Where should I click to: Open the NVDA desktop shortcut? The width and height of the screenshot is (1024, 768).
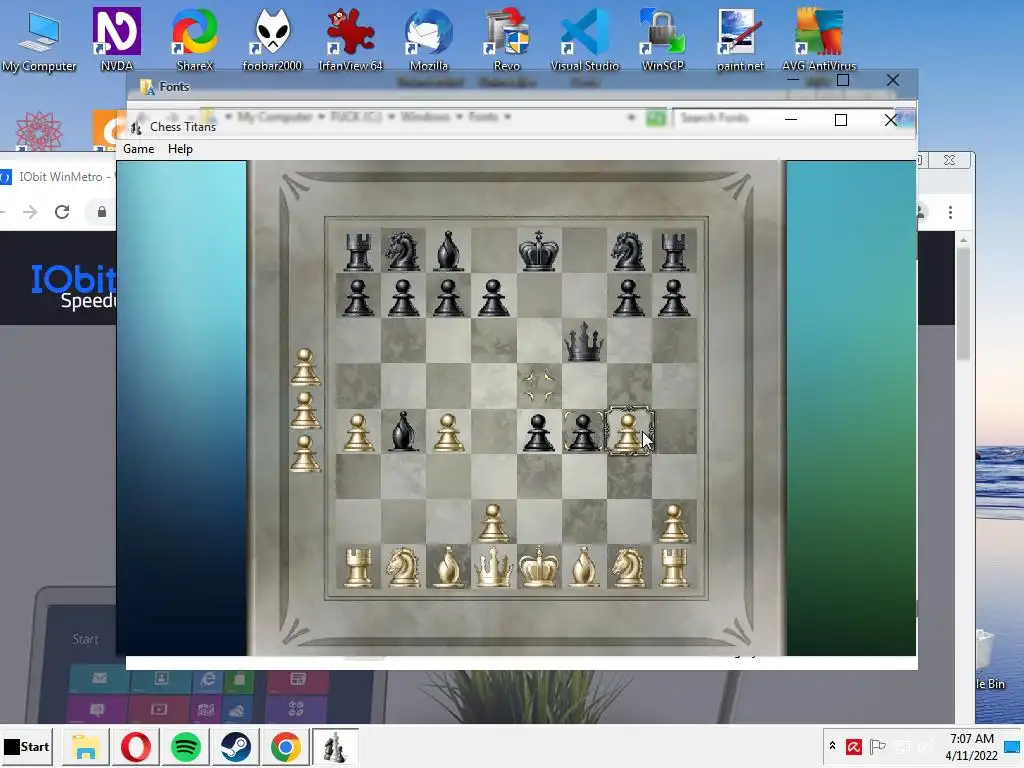(x=116, y=40)
